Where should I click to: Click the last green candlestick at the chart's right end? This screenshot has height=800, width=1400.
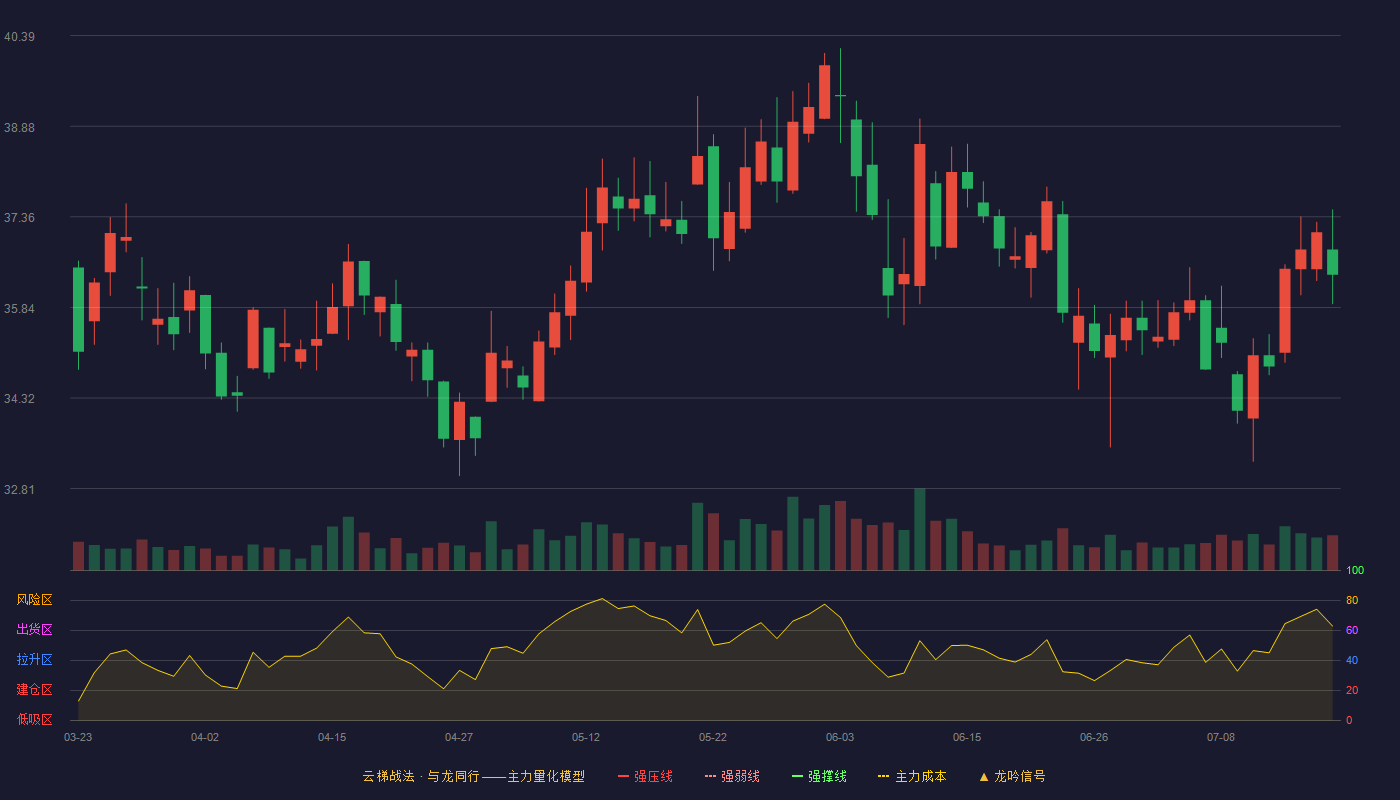1332,262
